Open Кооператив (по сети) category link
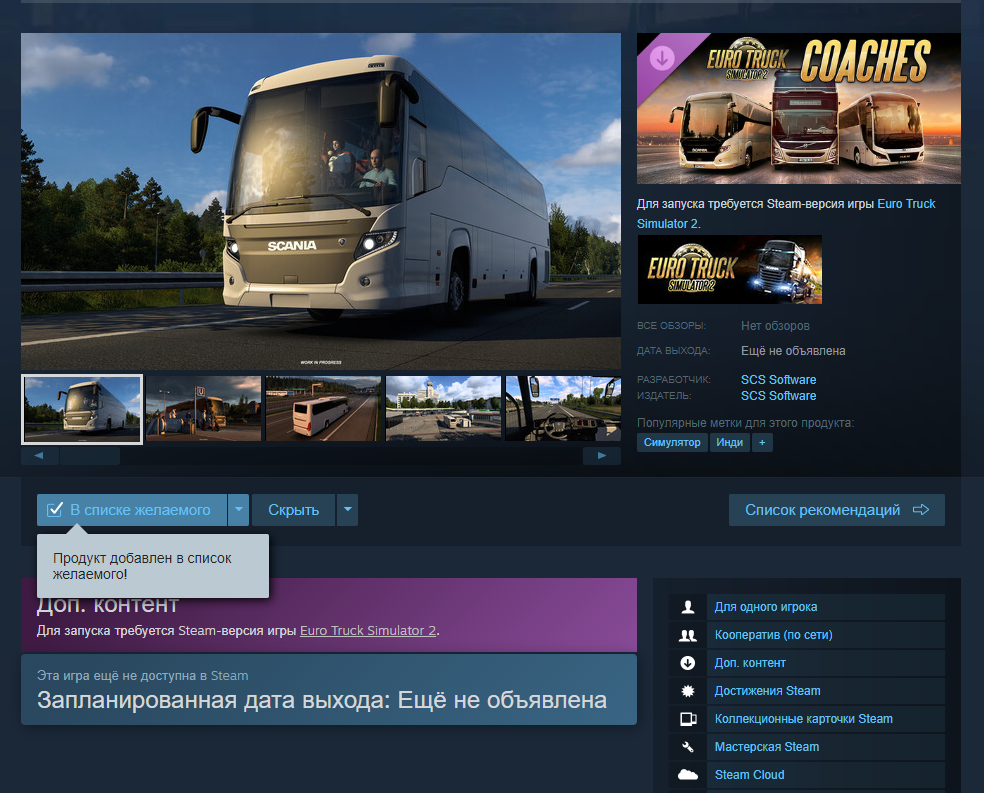This screenshot has width=984, height=793. point(773,635)
